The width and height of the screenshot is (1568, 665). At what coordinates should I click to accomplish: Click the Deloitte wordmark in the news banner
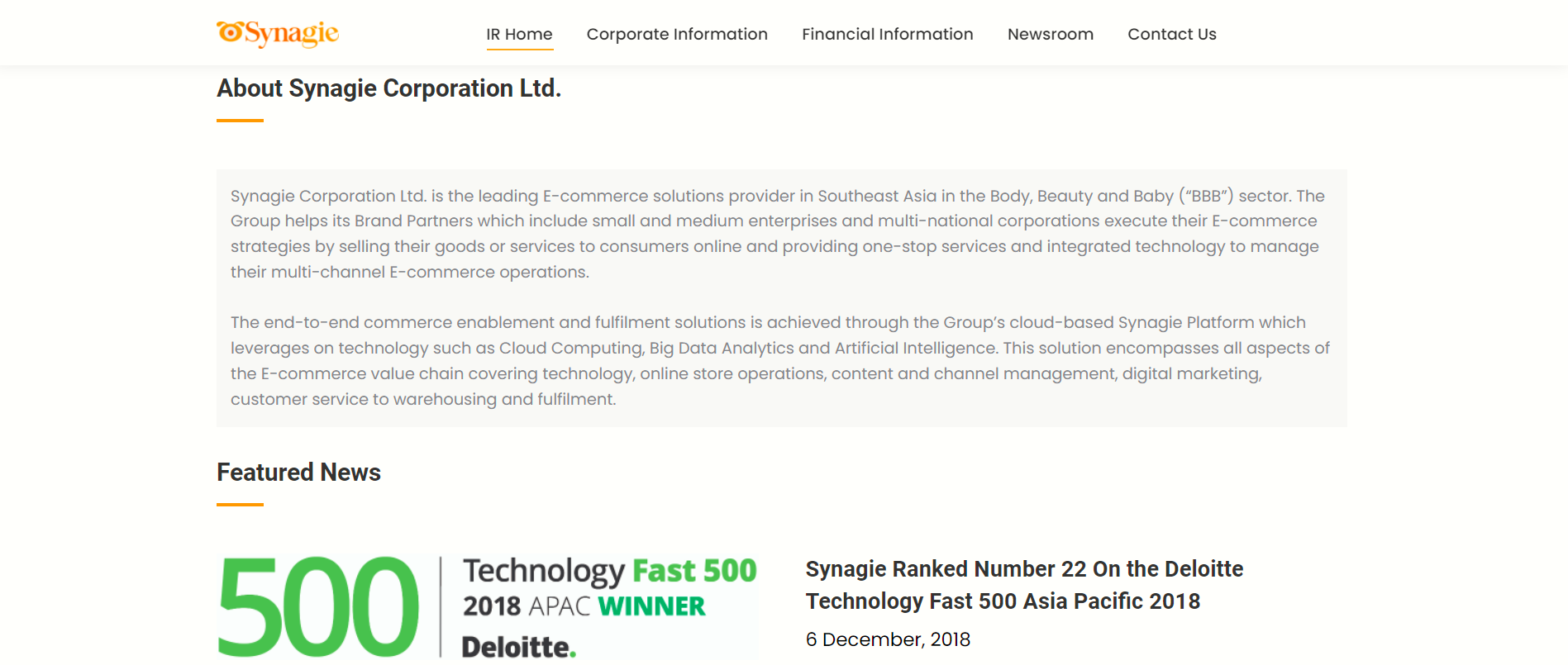[518, 647]
